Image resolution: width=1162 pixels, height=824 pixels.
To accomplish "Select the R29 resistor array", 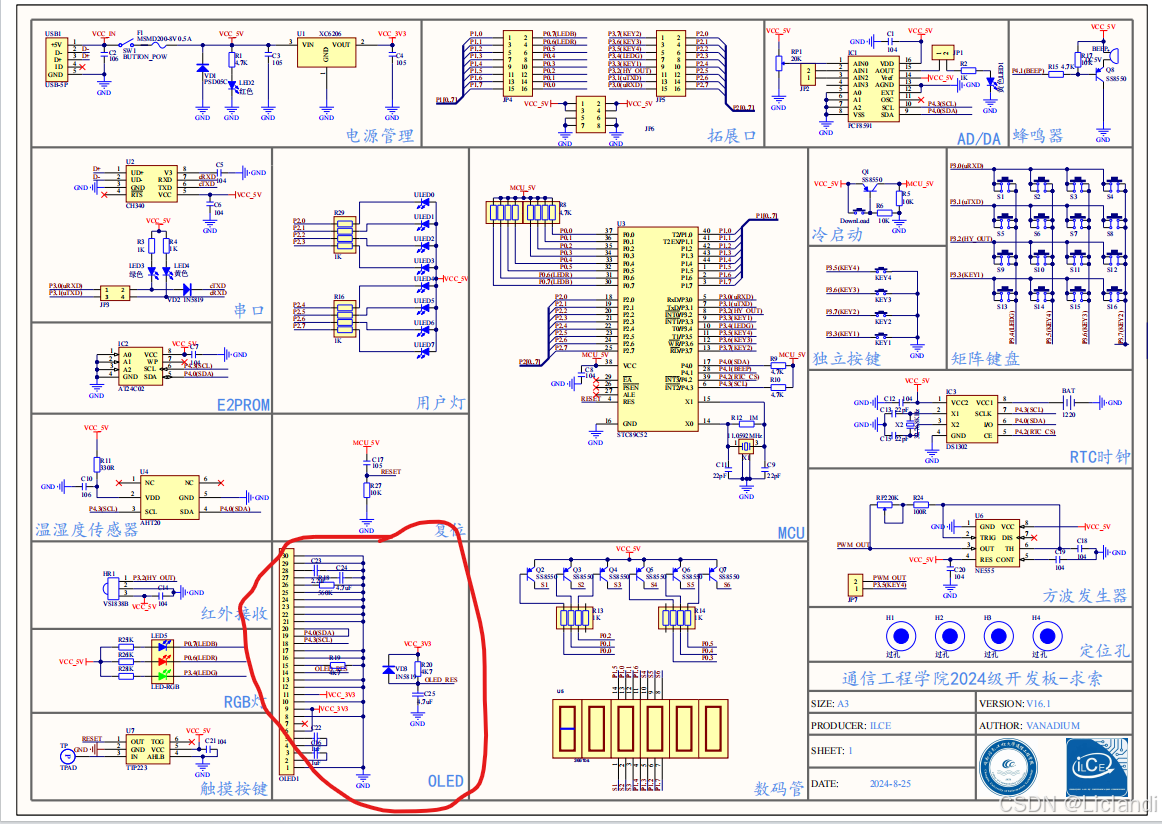I will pyautogui.click(x=344, y=235).
